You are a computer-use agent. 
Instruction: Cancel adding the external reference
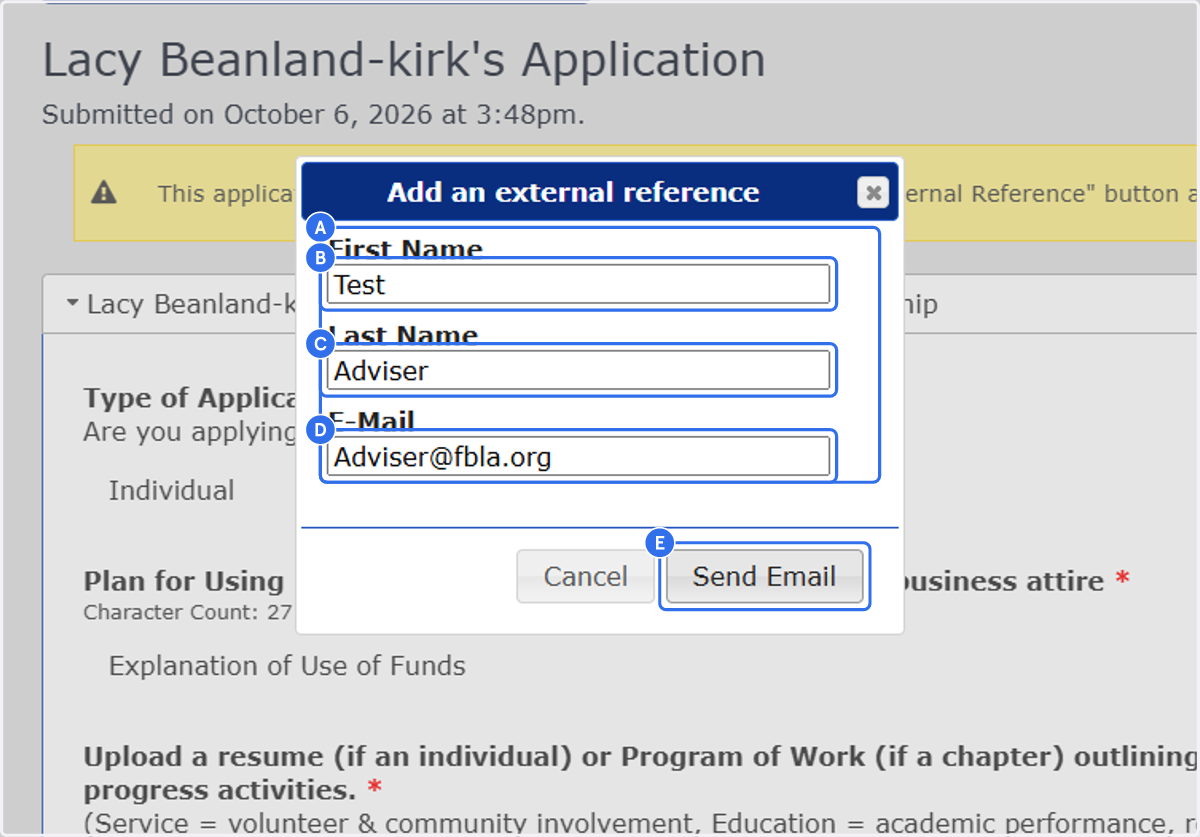pos(585,576)
